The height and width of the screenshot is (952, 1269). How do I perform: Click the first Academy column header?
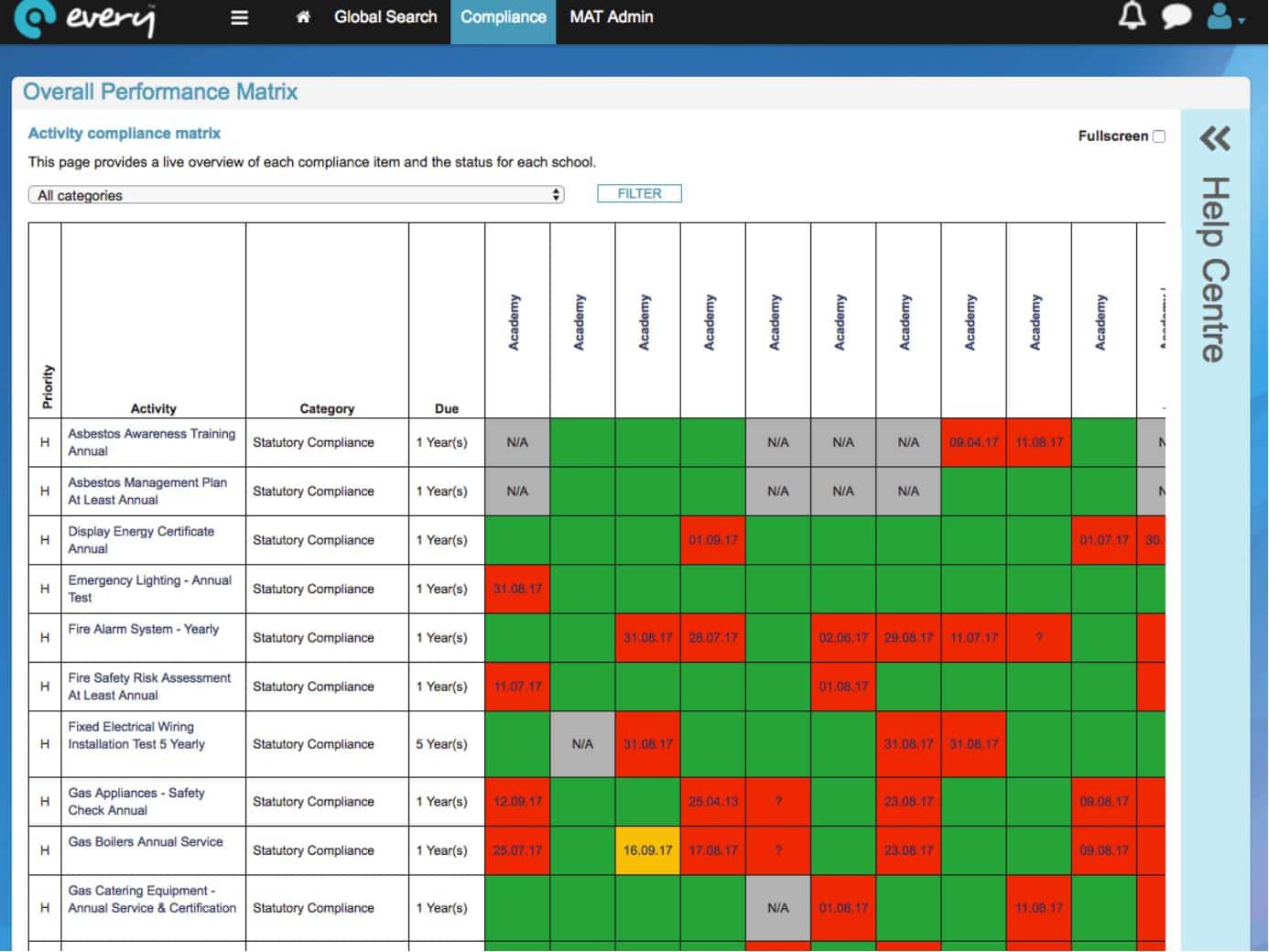(515, 322)
